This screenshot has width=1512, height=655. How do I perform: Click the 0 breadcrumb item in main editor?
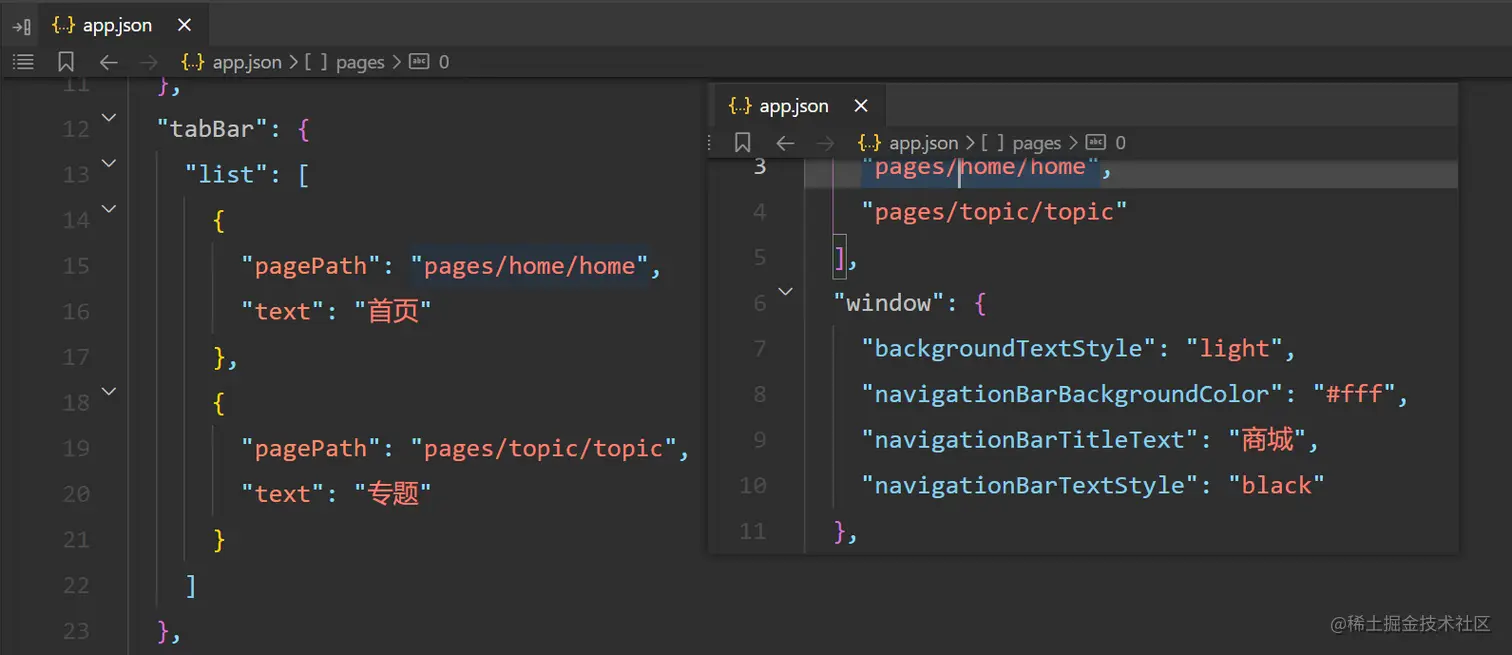[x=430, y=62]
